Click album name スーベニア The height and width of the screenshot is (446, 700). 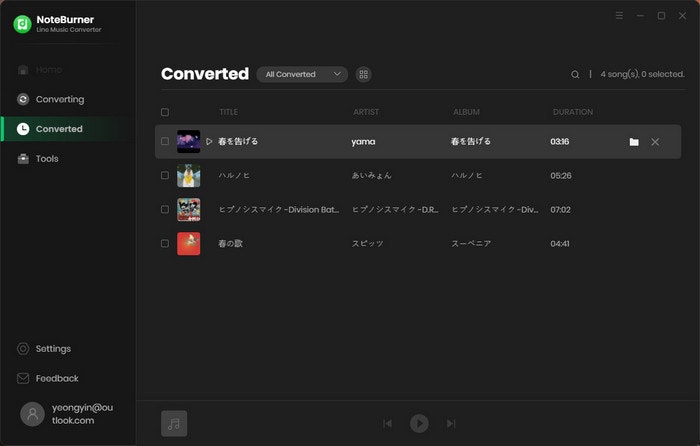(471, 243)
